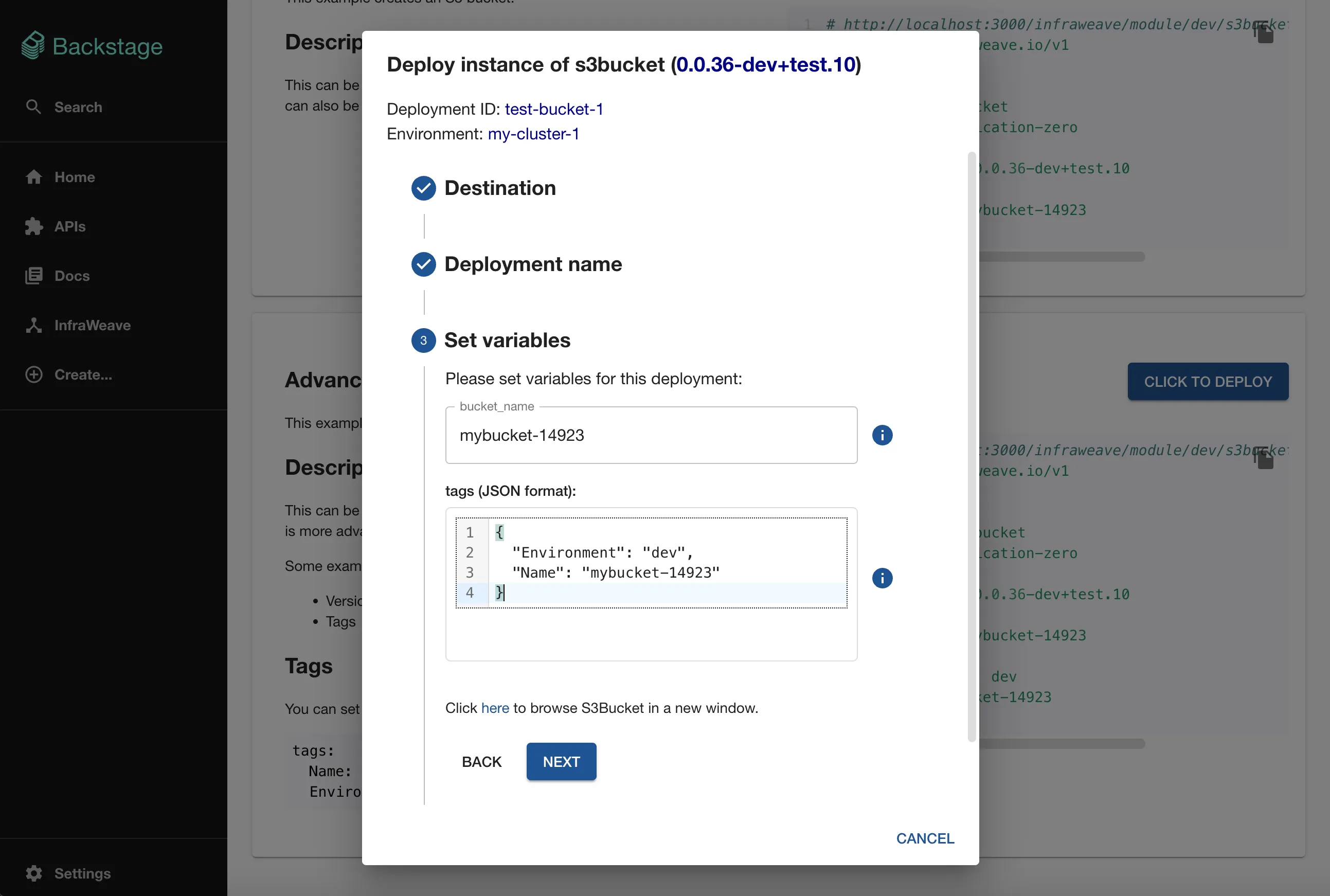Click into the bucket_name text field
The height and width of the screenshot is (896, 1330).
pyautogui.click(x=650, y=436)
